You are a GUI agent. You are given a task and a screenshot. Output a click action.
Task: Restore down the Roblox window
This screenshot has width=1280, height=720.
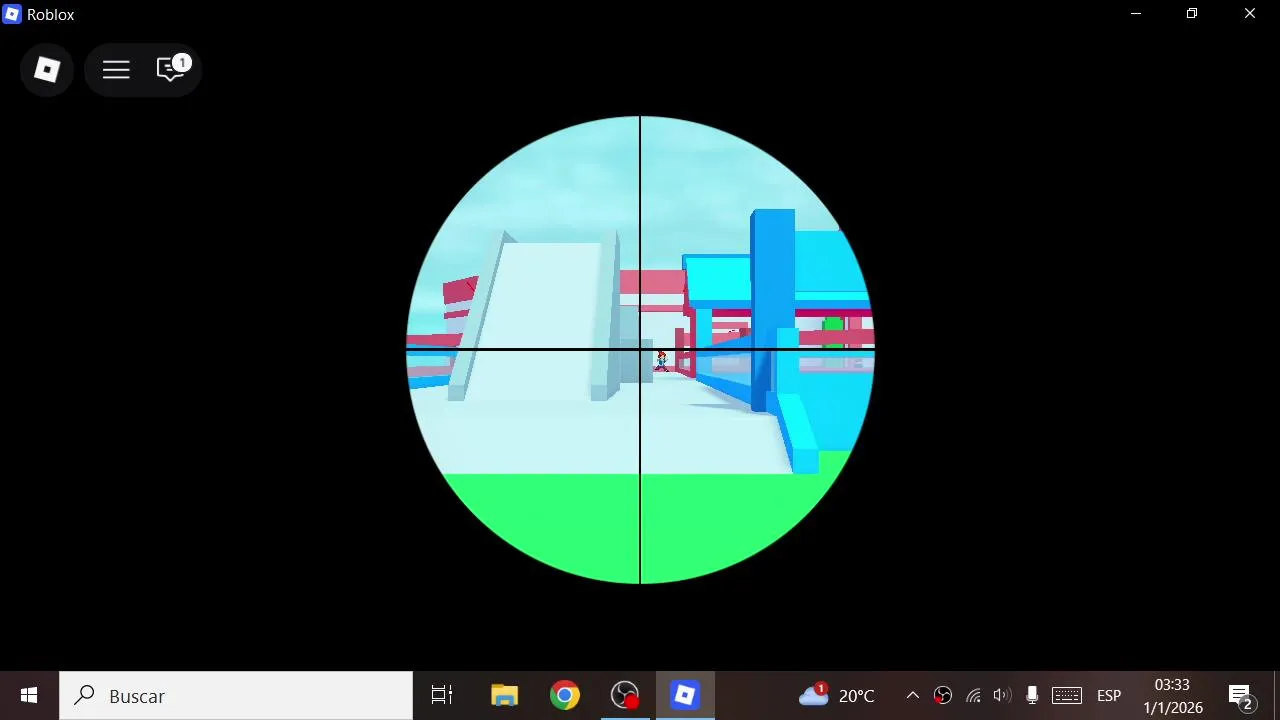click(1192, 14)
